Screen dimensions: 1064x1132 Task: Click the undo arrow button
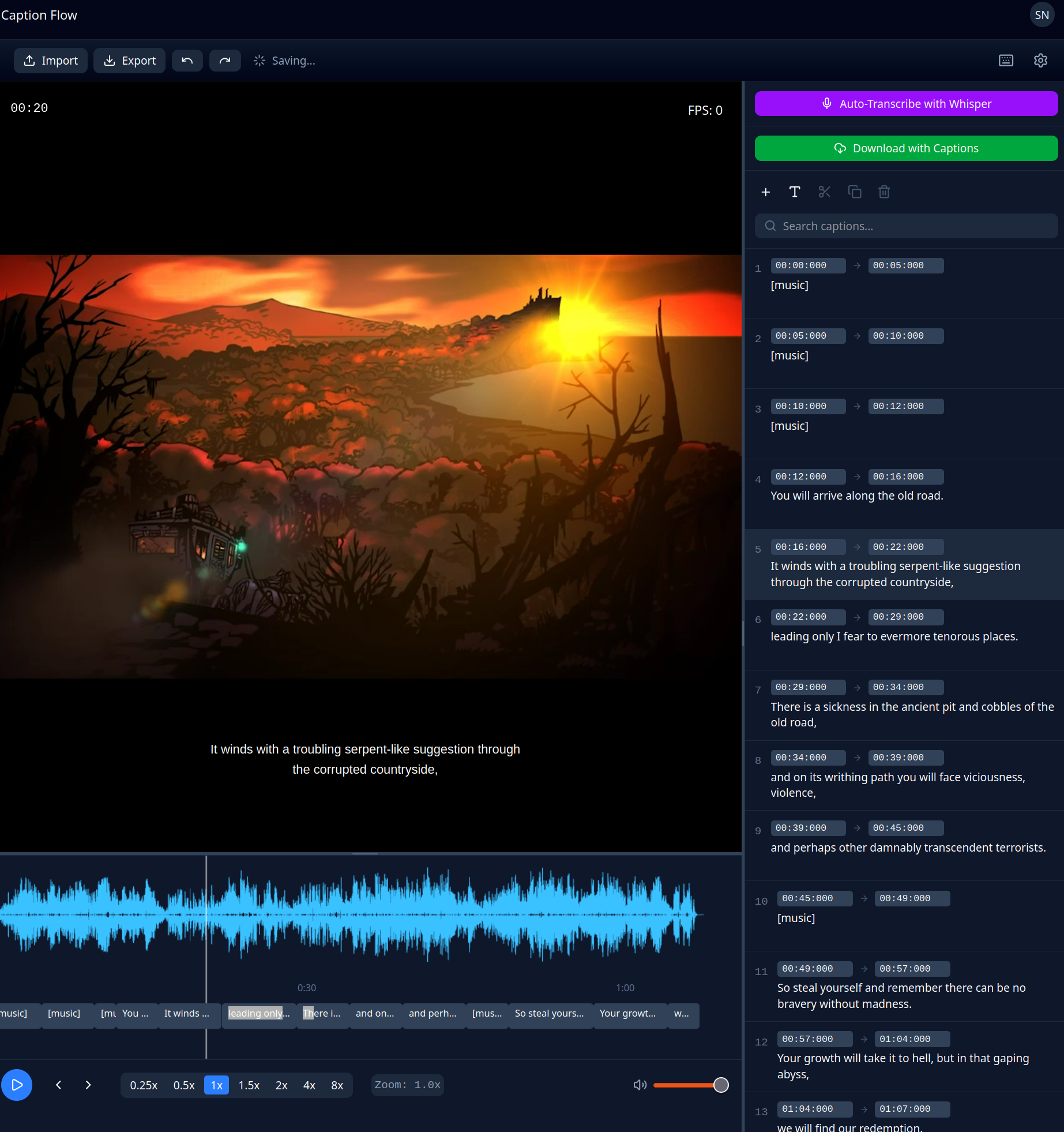click(x=187, y=61)
